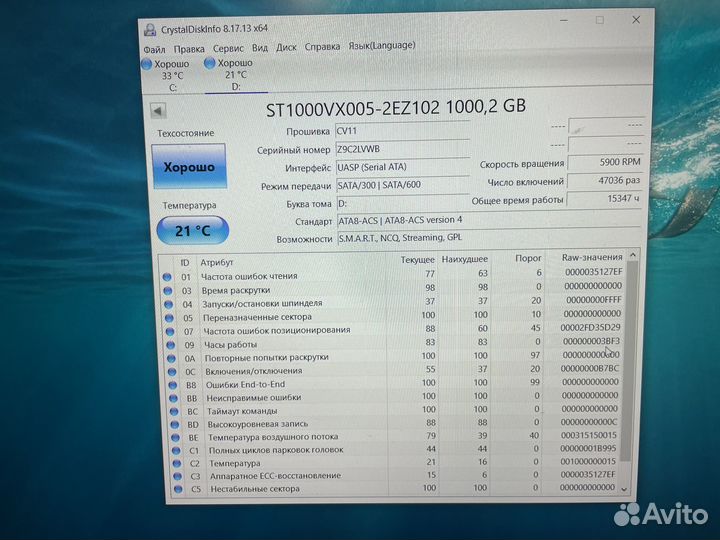This screenshot has height=540, width=720.
Task: Open the Вид menu
Action: point(259,48)
